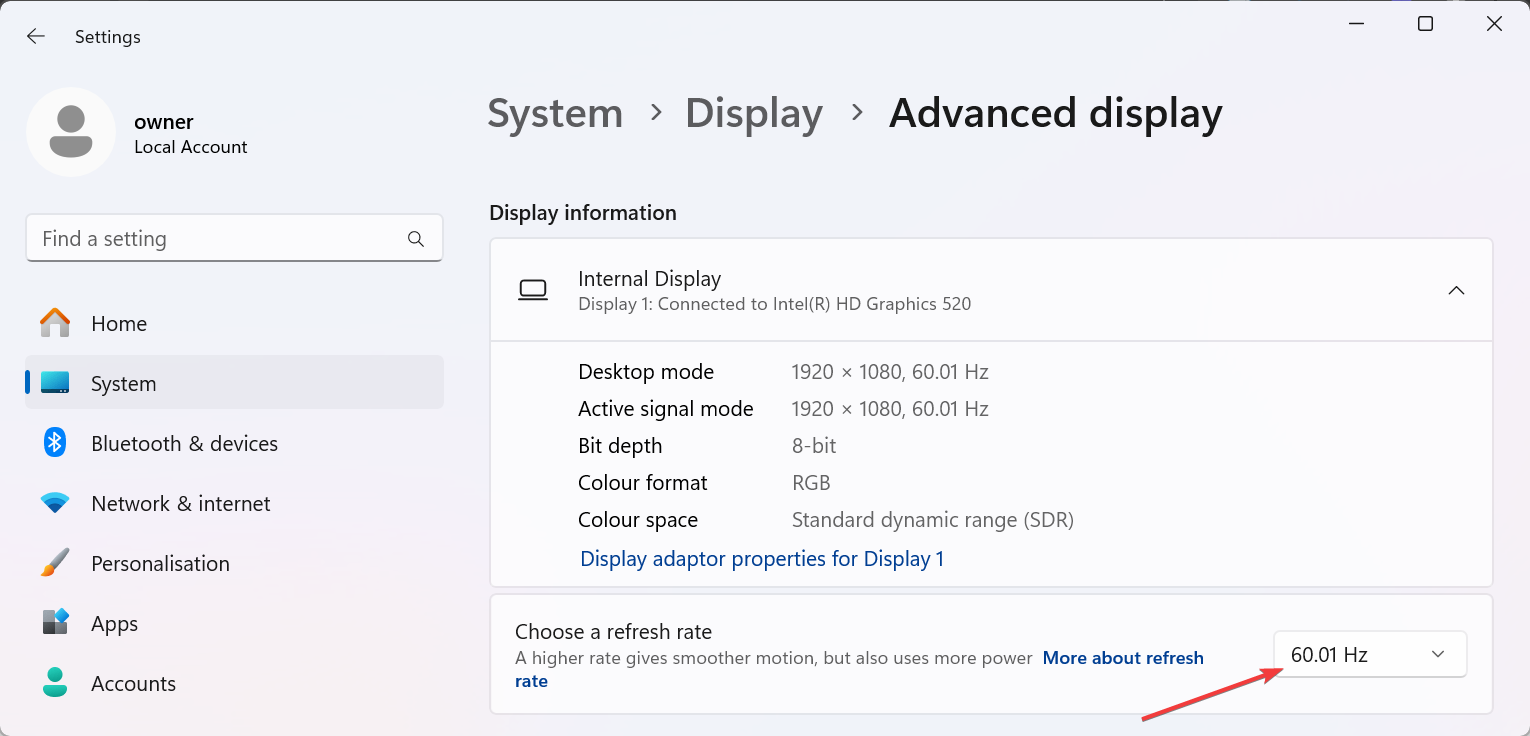
Task: Open the owner profile avatar
Action: click(x=70, y=132)
